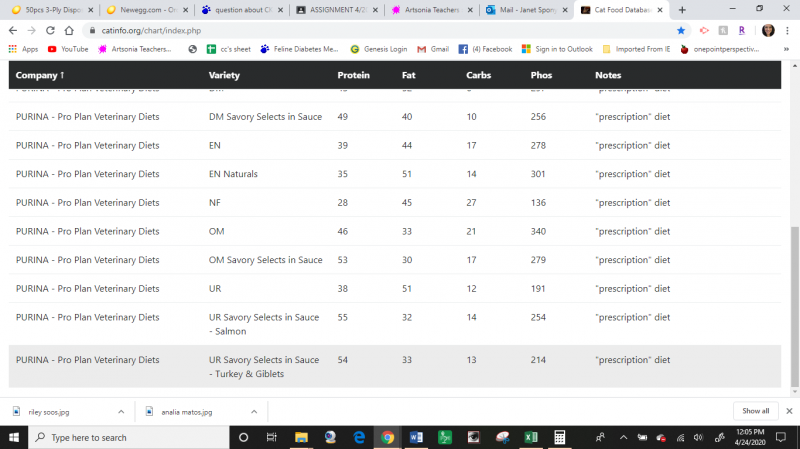Open the Chrome Apps shortcut

pos(24,49)
